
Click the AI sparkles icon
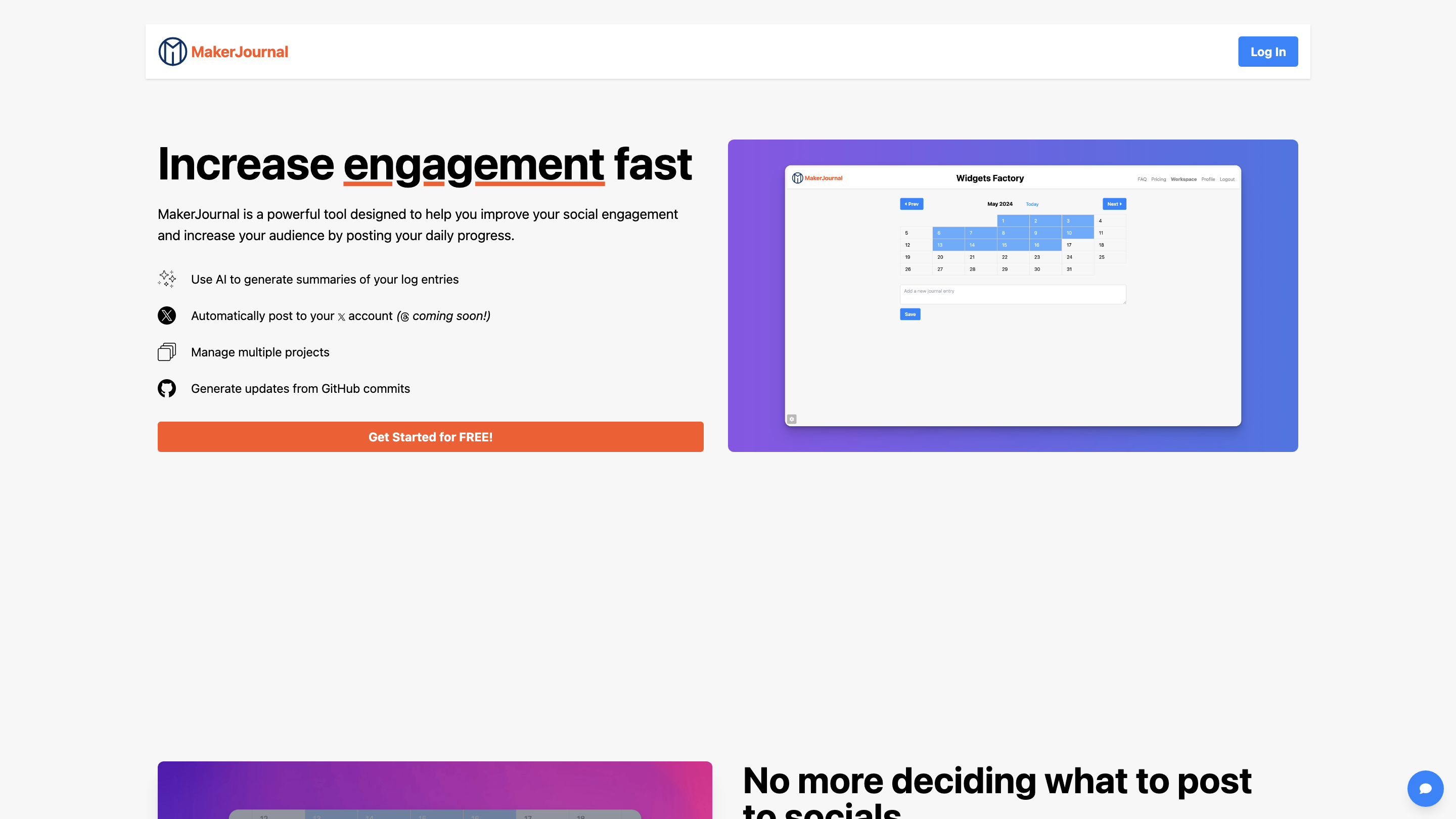tap(167, 279)
